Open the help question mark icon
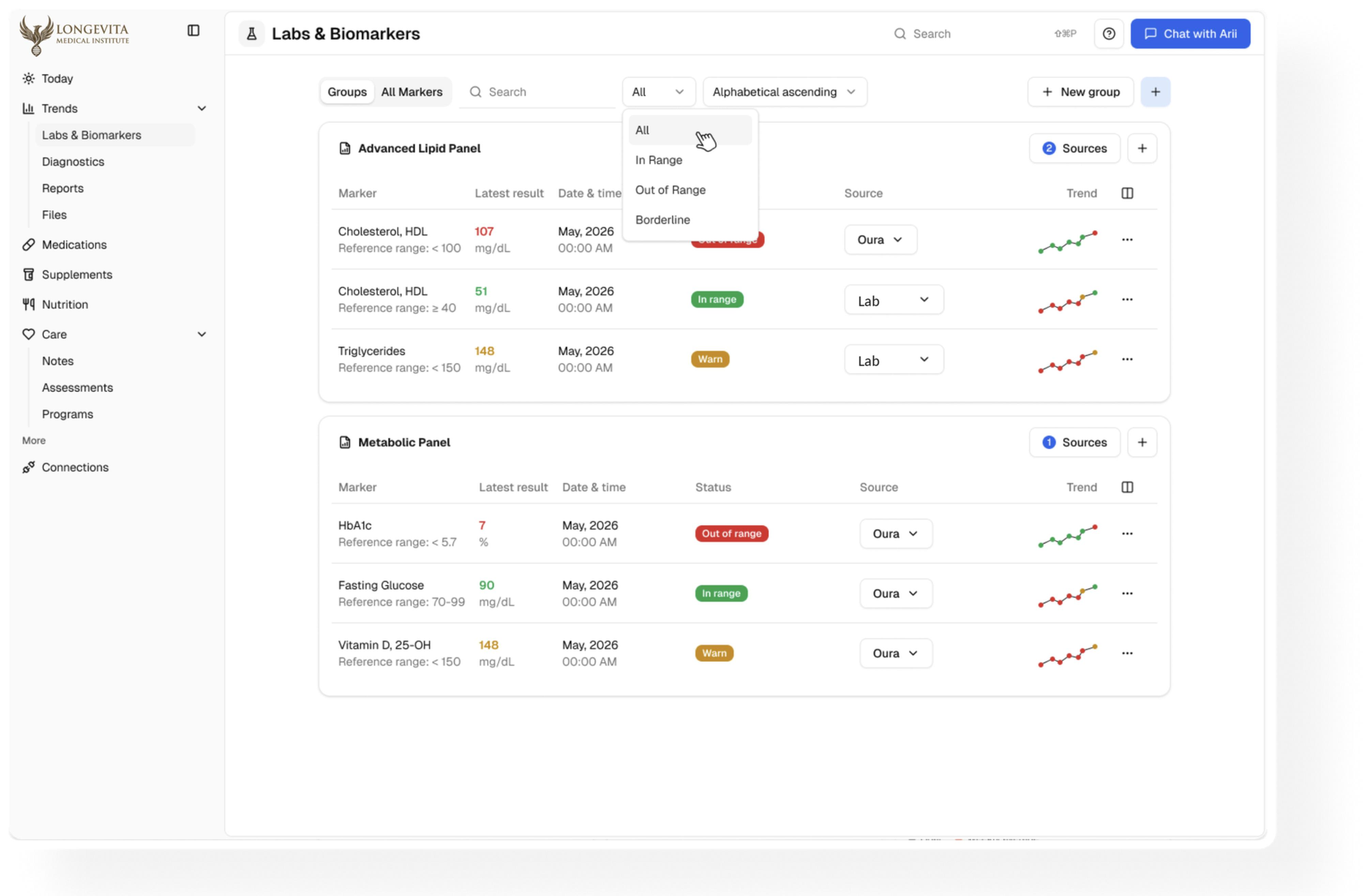Screen dimensions: 1363x896 pyautogui.click(x=1109, y=33)
